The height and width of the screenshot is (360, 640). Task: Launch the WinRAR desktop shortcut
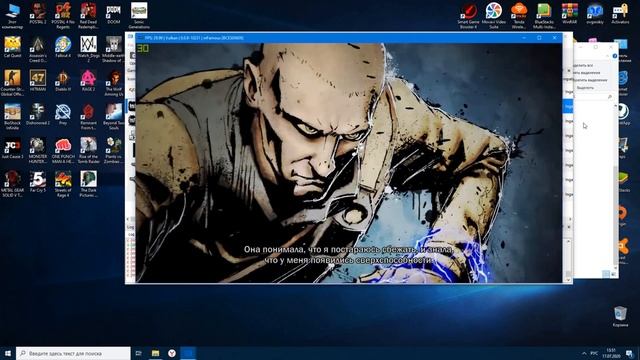(569, 14)
